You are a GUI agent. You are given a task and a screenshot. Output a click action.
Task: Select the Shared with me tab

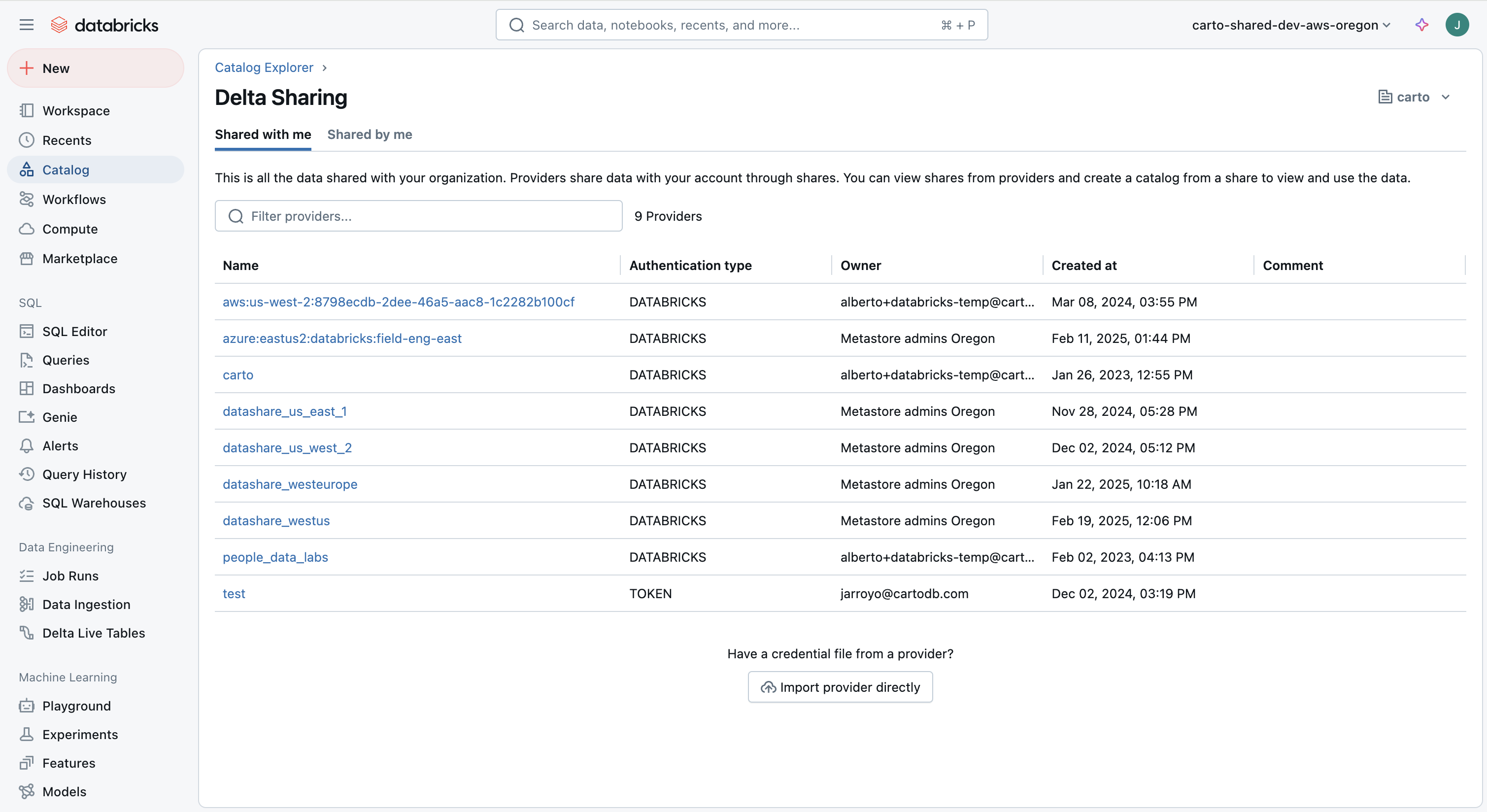(263, 135)
